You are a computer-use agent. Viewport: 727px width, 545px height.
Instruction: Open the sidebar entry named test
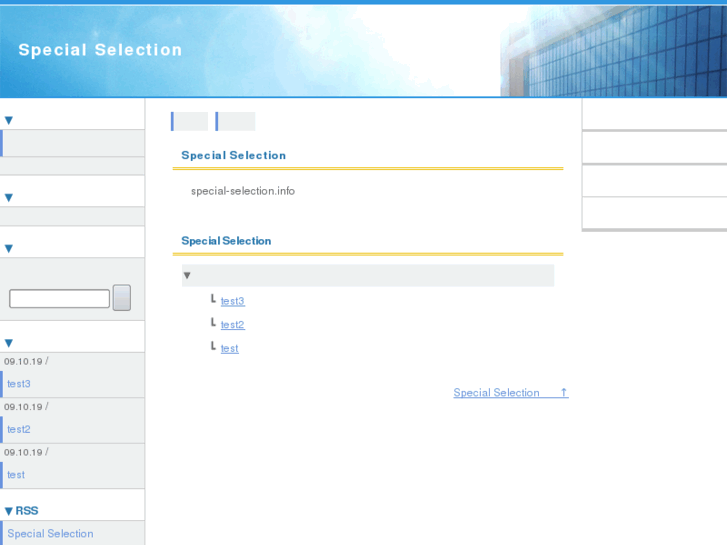[16, 474]
